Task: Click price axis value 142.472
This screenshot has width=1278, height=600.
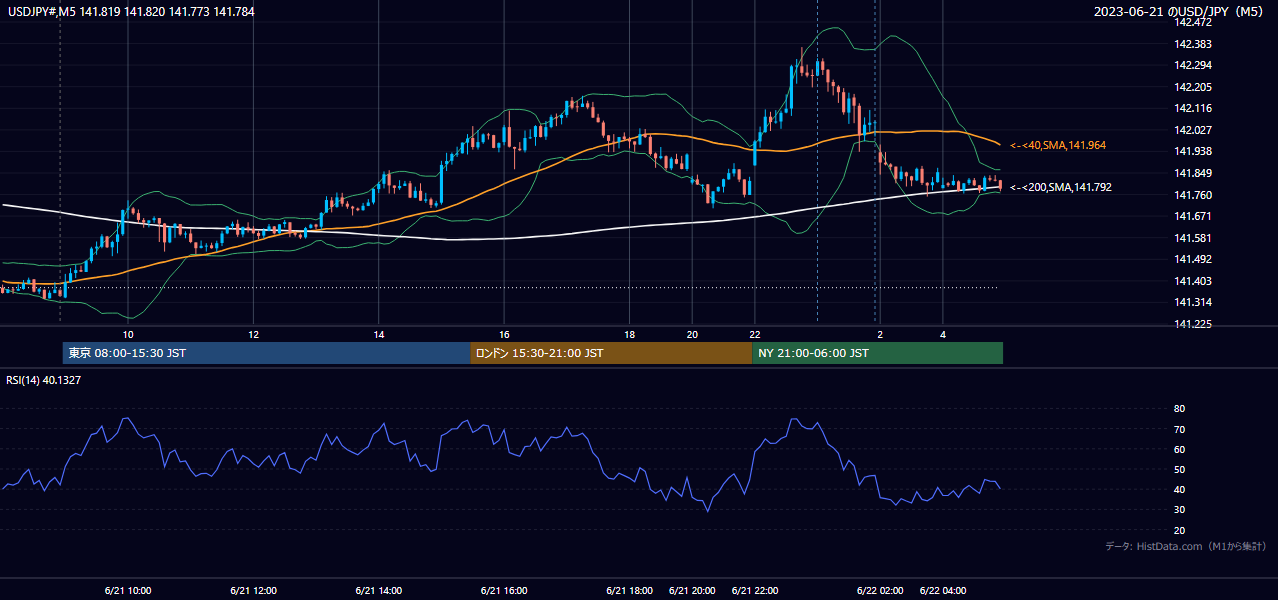Action: [x=1192, y=22]
